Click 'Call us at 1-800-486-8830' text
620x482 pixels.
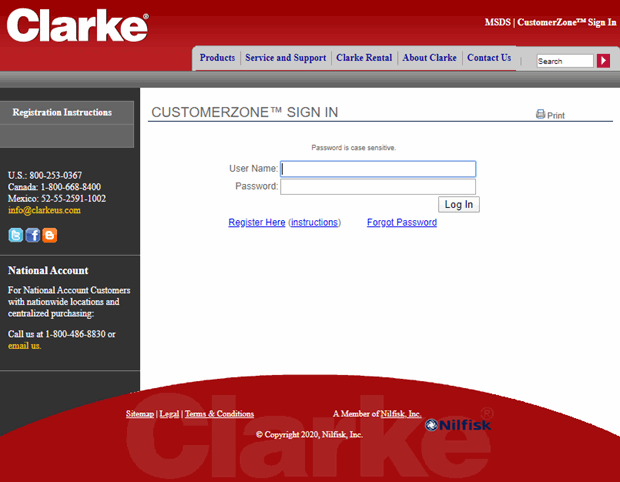tap(57, 334)
